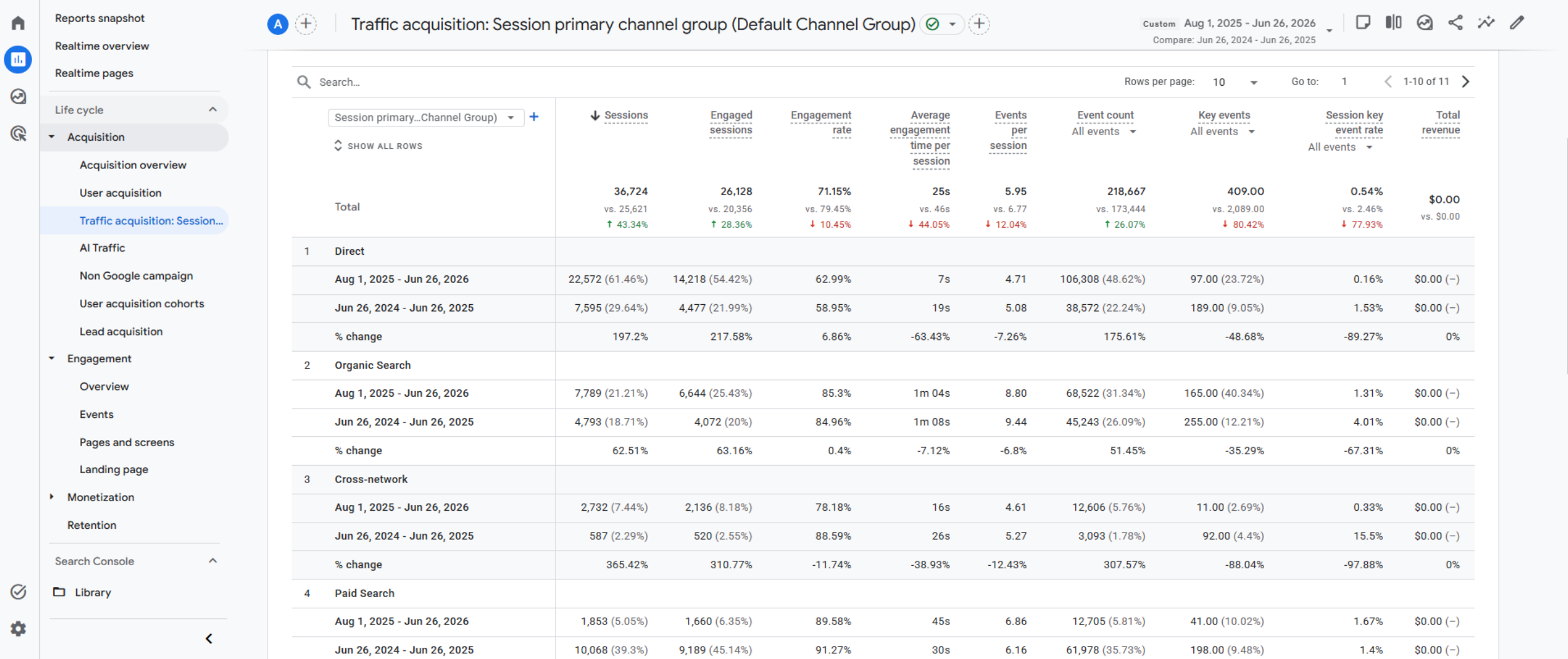Open the annotations note icon

tap(1363, 23)
